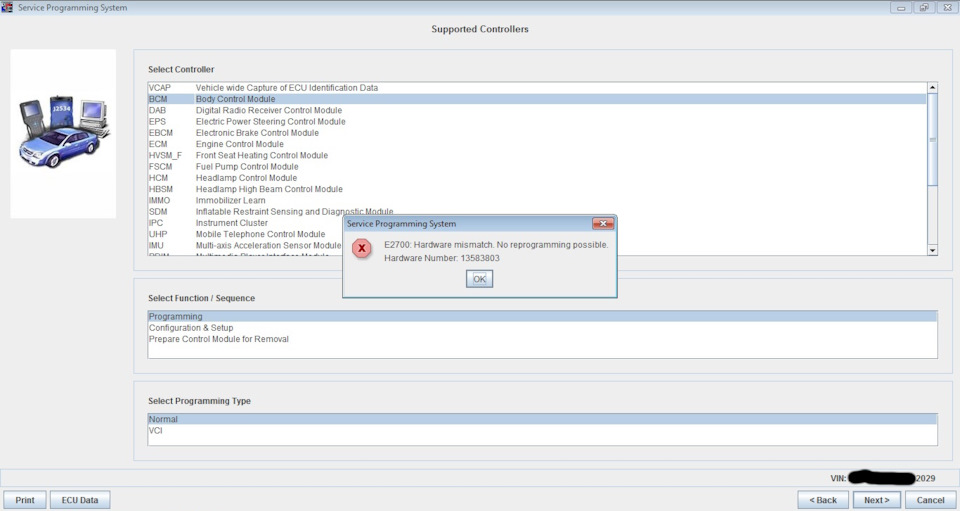Click the car and diagnostic tools image

[x=63, y=133]
